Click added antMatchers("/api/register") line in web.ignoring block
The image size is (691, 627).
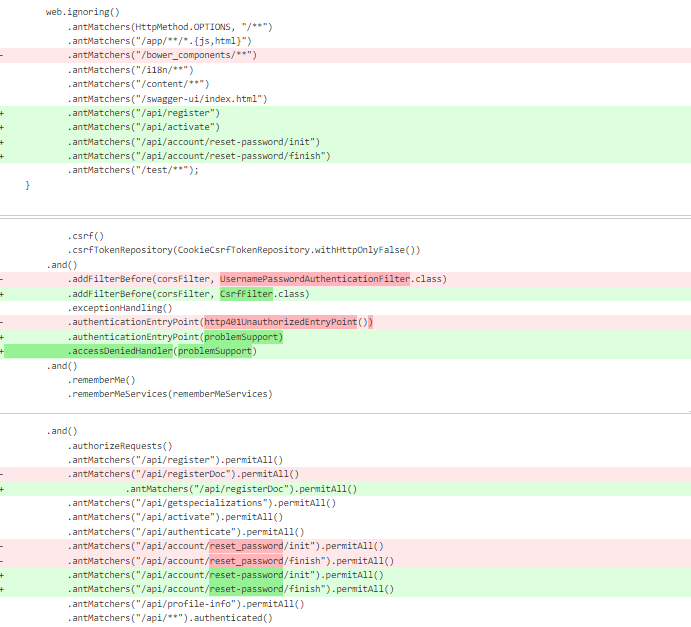346,113
